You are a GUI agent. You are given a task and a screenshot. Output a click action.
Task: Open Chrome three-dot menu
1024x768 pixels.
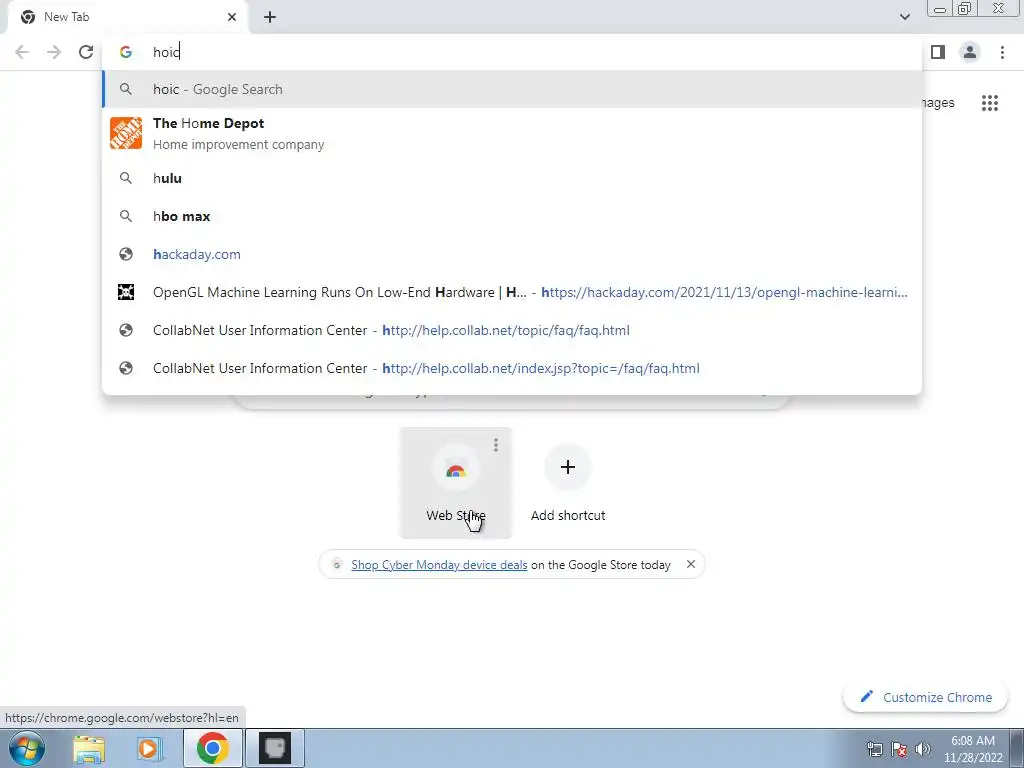click(1002, 52)
